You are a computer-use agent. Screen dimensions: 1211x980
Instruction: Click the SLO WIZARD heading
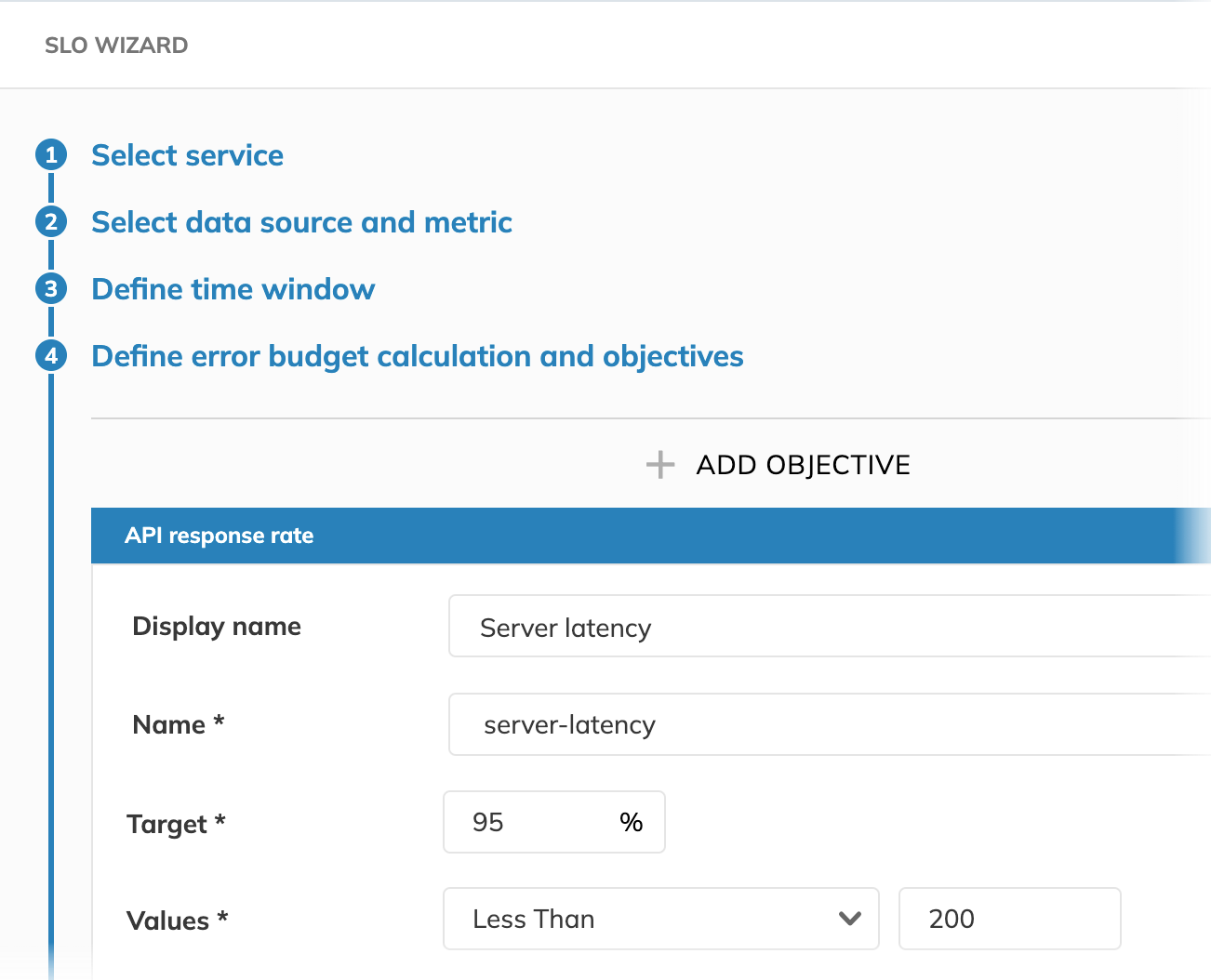tap(116, 46)
